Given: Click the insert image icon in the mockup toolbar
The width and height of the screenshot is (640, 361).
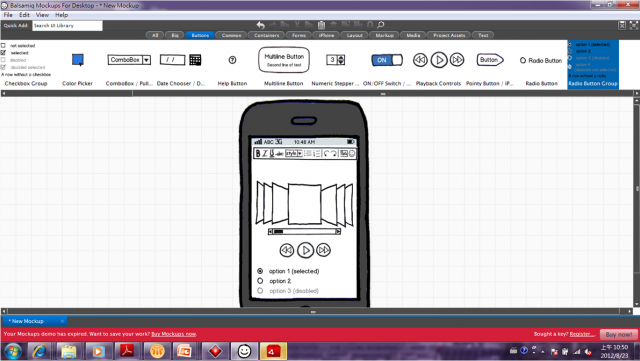Looking at the screenshot, I should [x=344, y=154].
